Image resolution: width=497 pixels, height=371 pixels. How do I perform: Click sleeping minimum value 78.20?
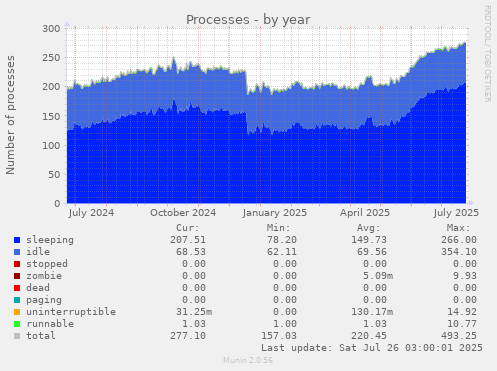pos(282,240)
